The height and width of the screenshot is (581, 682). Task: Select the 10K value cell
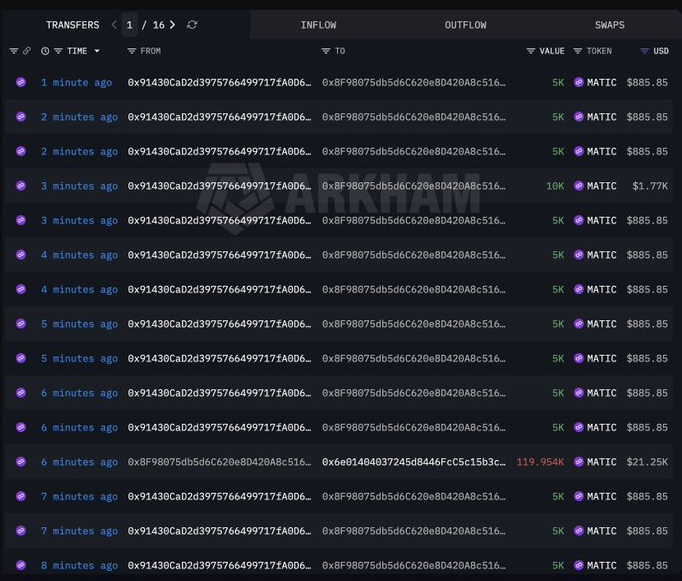pyautogui.click(x=555, y=186)
